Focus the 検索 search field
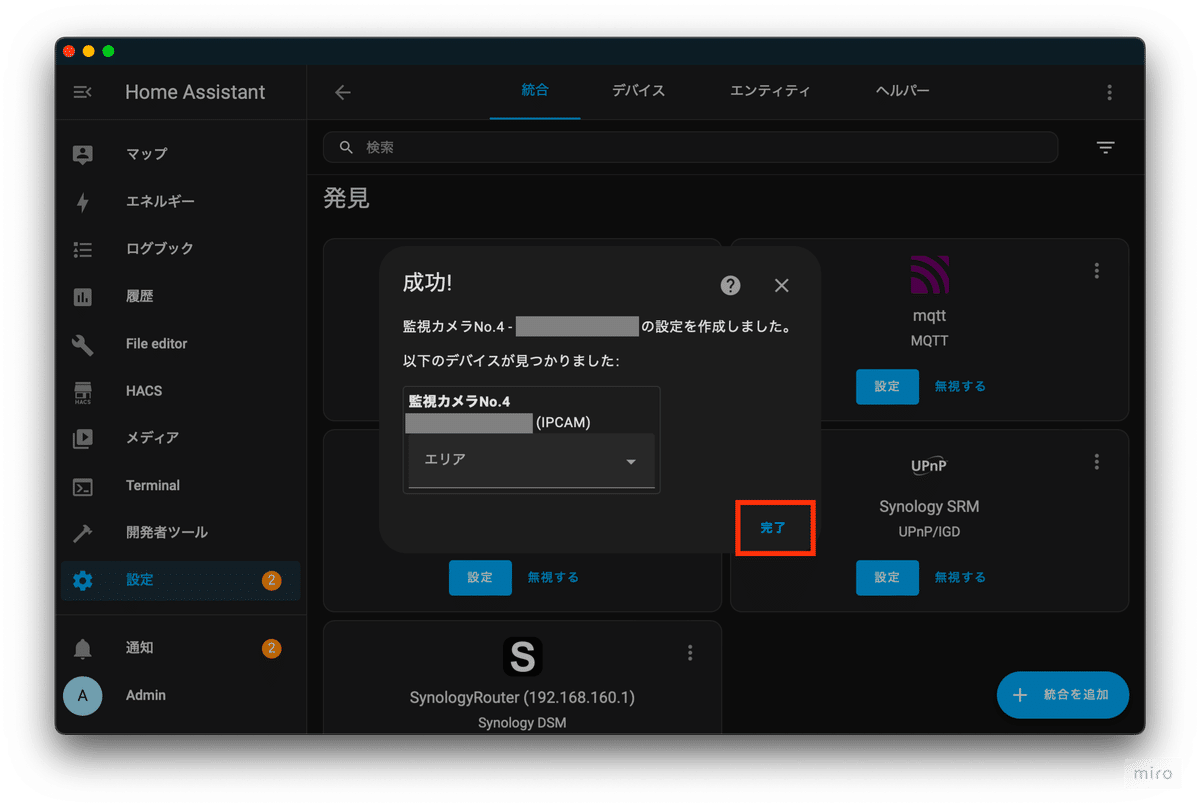The height and width of the screenshot is (807, 1200). click(x=690, y=147)
